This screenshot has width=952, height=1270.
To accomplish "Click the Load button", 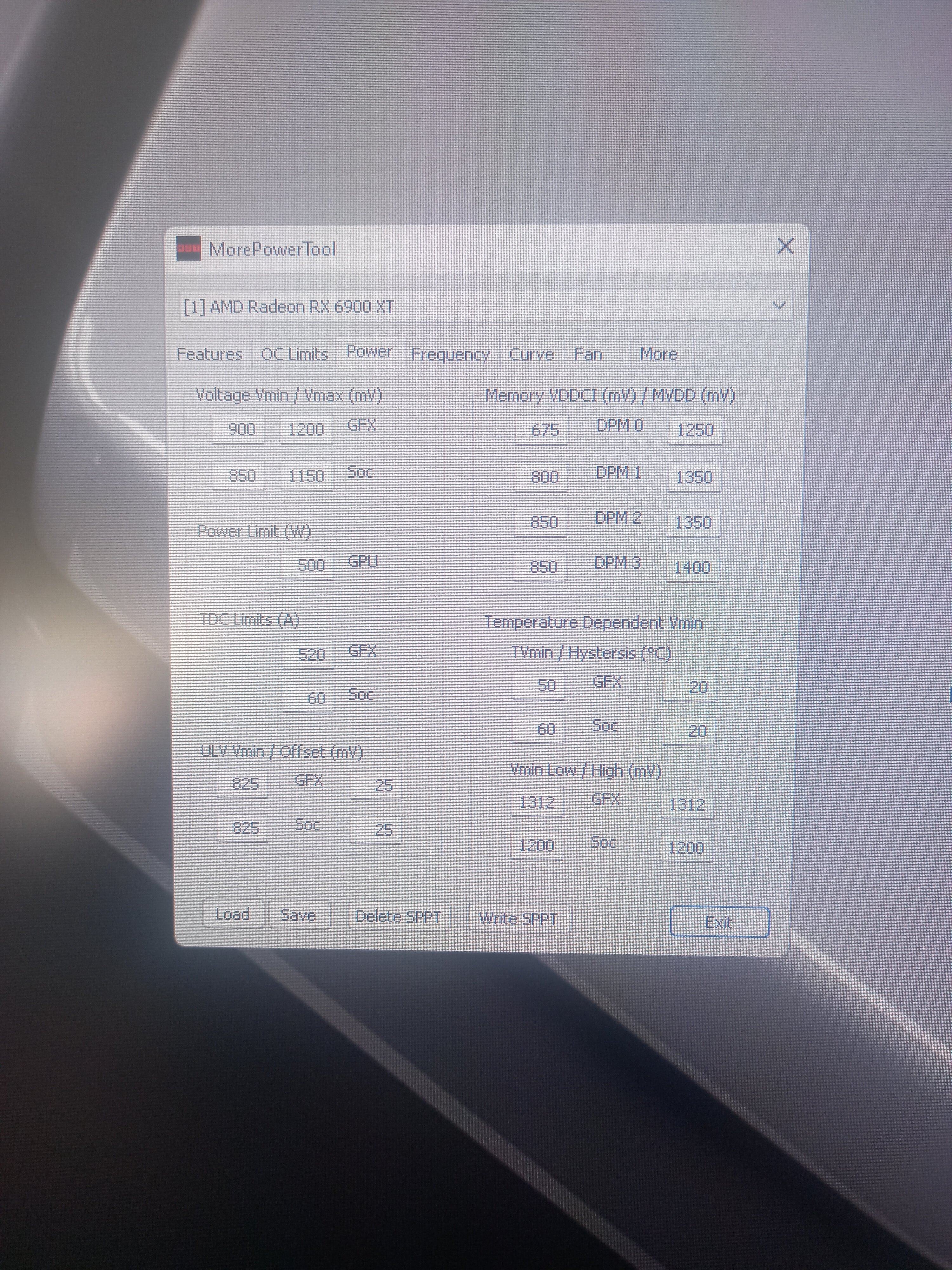I will [x=232, y=914].
